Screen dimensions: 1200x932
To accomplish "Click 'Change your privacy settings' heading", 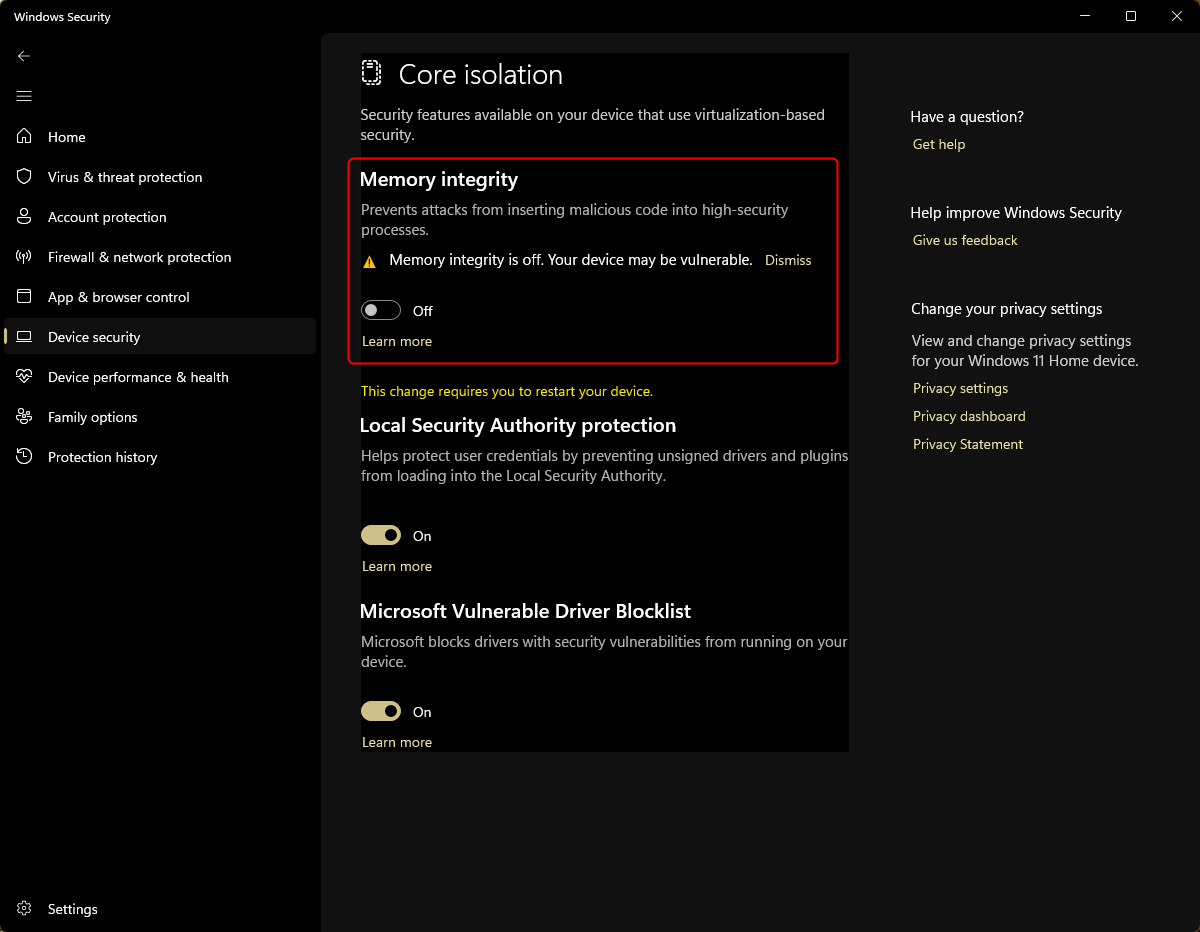I will (1007, 309).
